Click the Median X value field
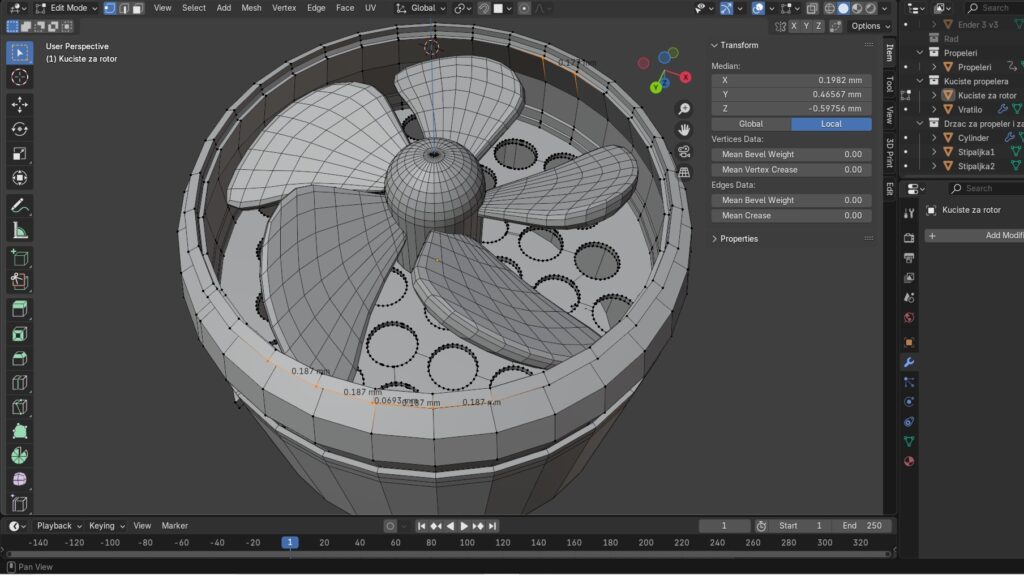The image size is (1024, 575). tap(792, 80)
